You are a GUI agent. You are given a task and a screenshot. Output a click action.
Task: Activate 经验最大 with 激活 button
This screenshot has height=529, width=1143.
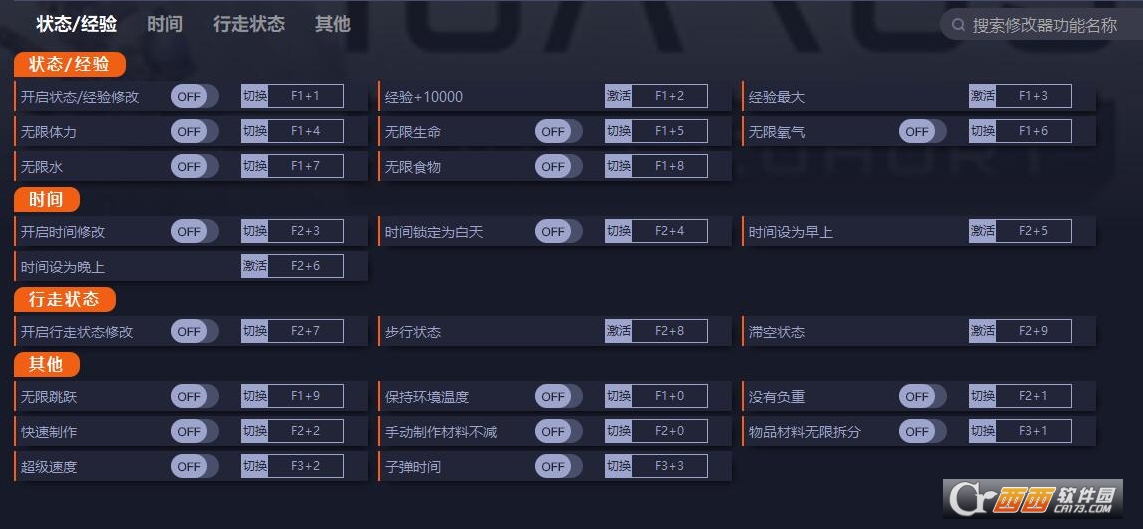pyautogui.click(x=982, y=95)
